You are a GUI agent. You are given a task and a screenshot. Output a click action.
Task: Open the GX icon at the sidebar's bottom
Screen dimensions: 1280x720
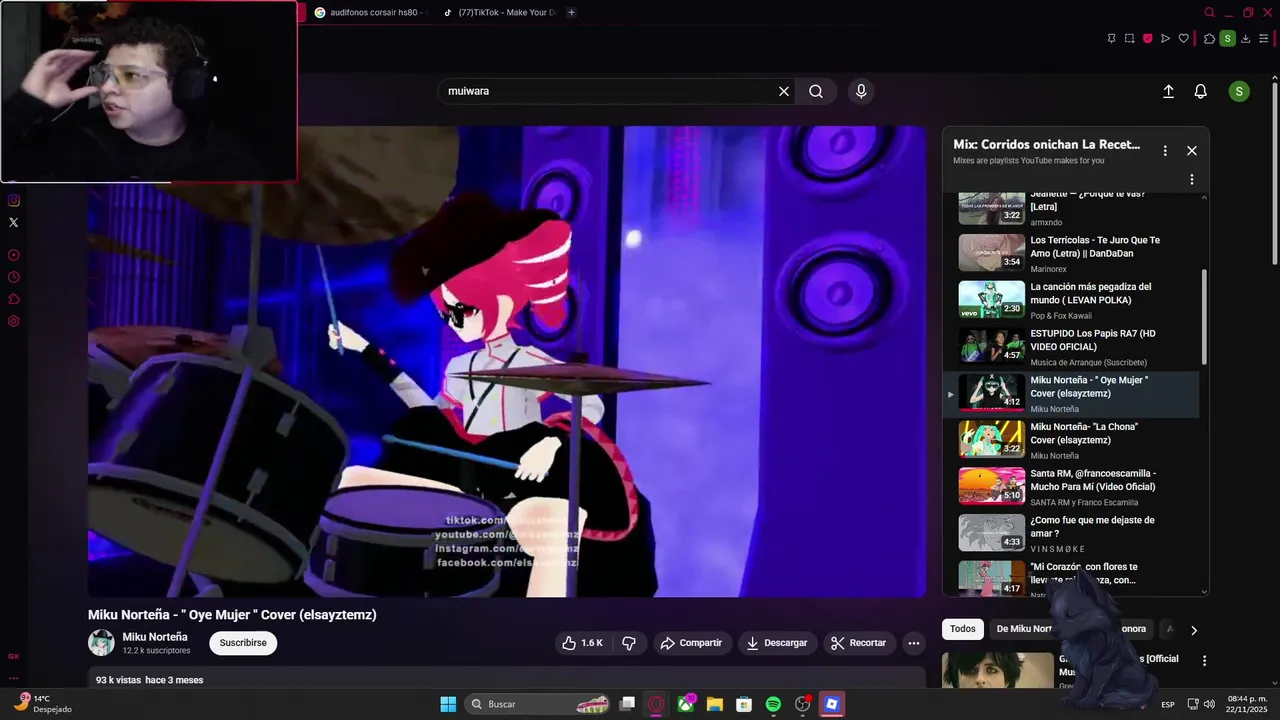coord(14,656)
